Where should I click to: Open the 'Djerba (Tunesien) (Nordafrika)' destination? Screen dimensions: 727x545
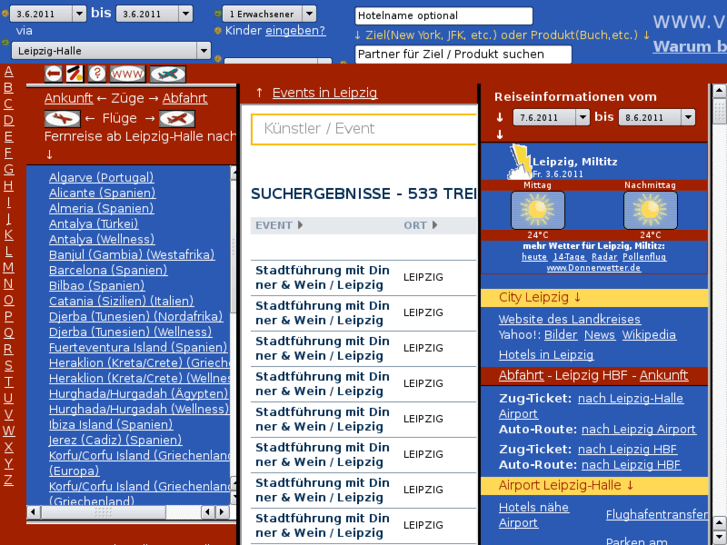coord(136,316)
